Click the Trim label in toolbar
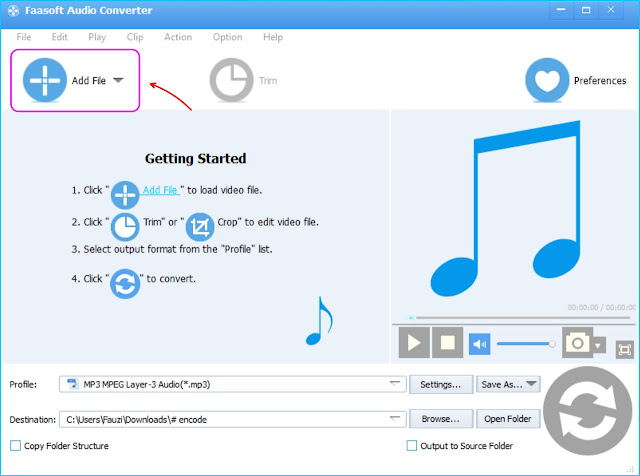640x476 pixels. click(x=268, y=81)
